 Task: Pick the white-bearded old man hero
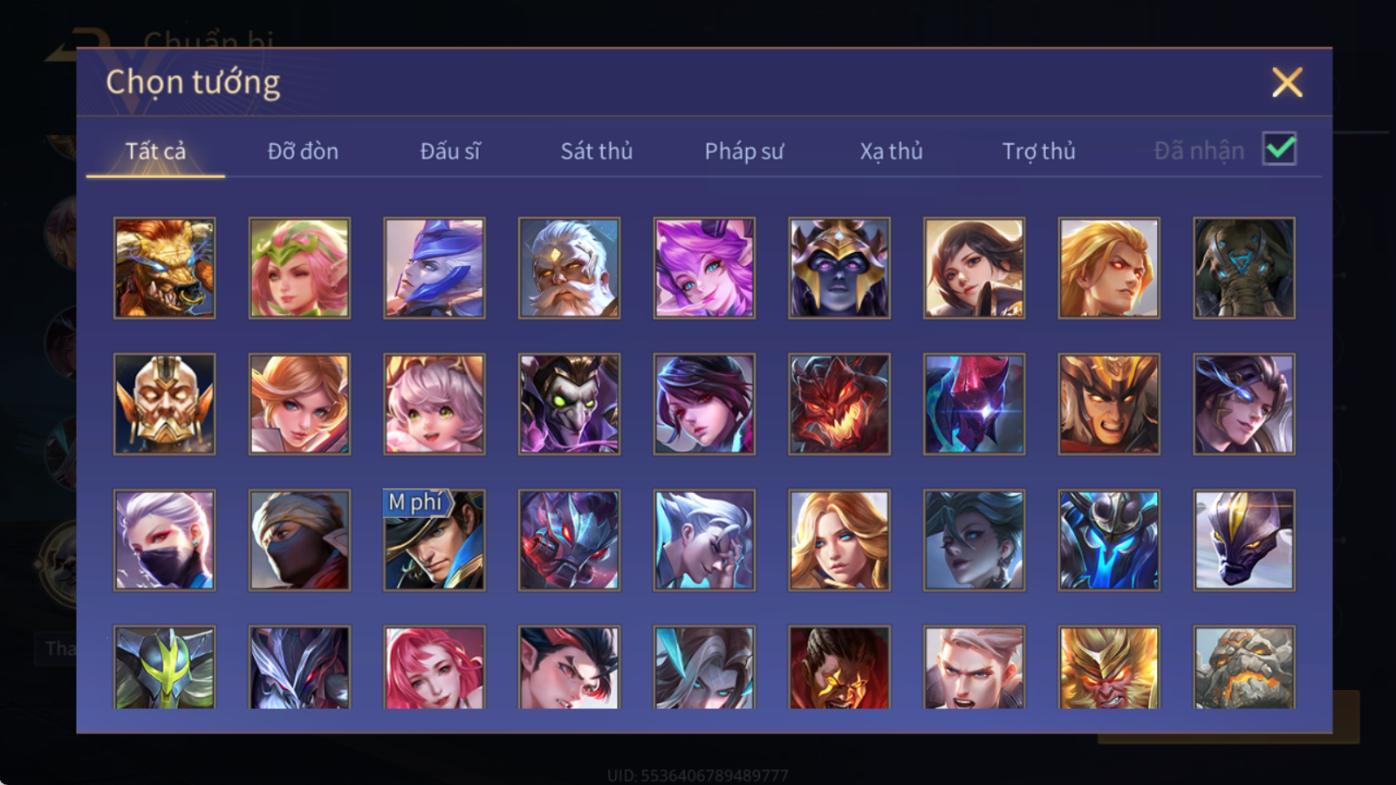(569, 268)
